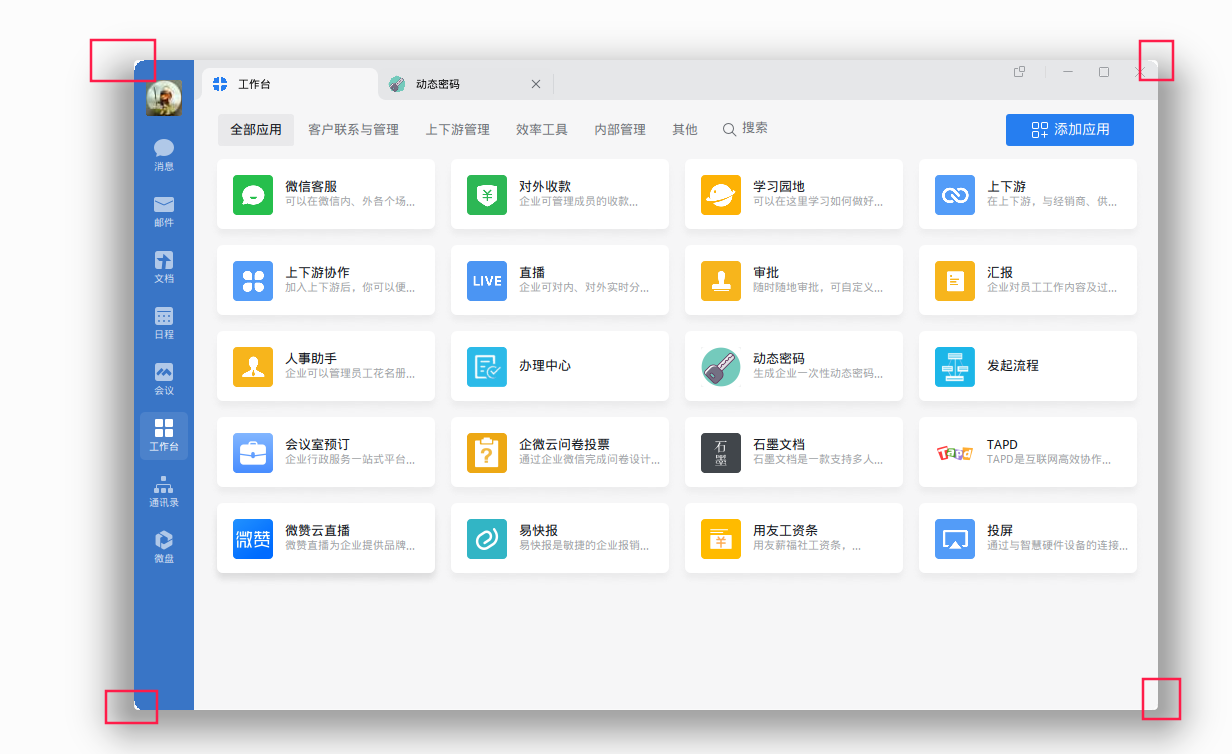
Task: Select the 客户联系与管理 category tab
Action: (x=354, y=130)
